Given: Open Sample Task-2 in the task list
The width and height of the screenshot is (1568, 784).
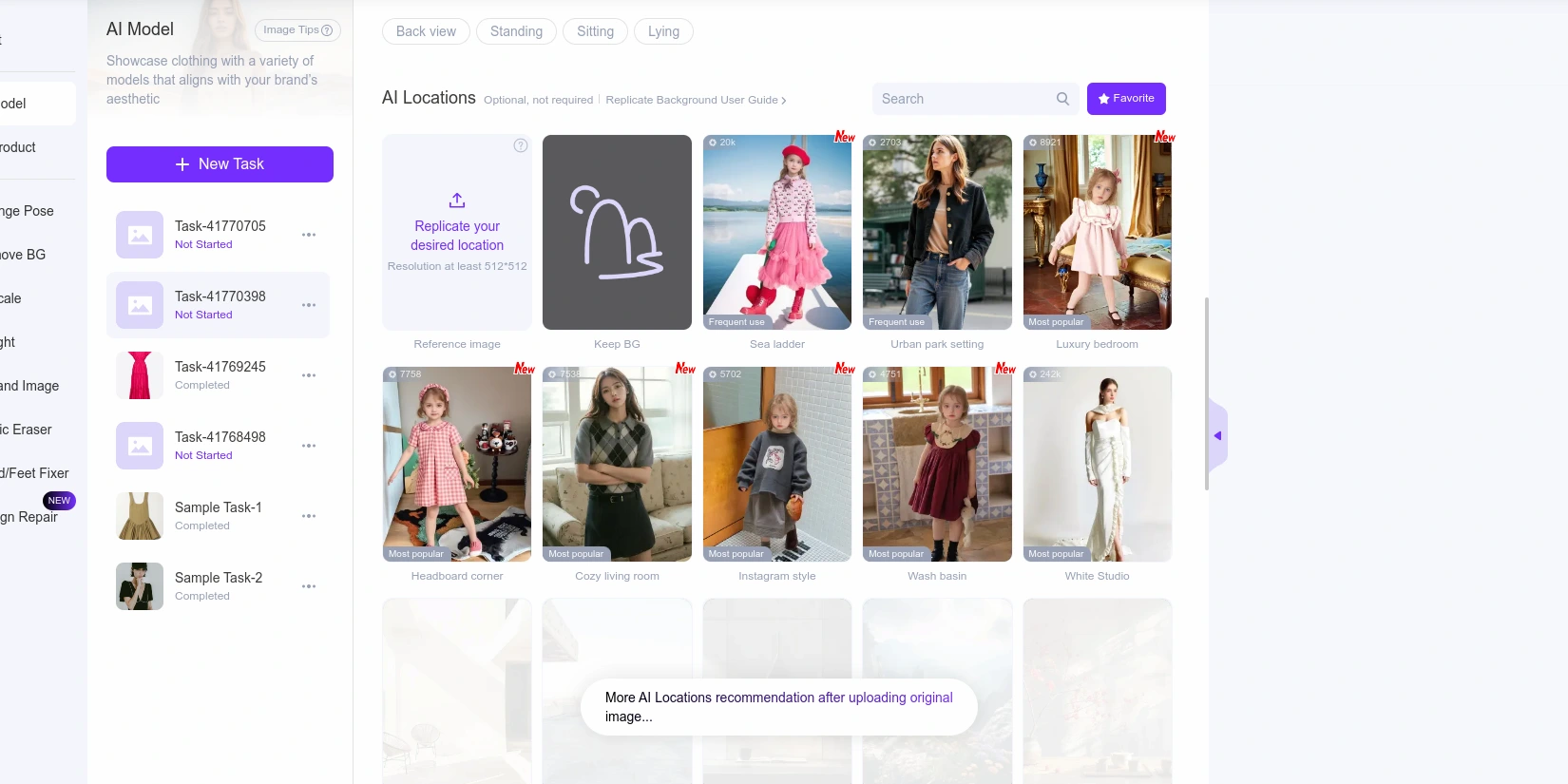Looking at the screenshot, I should (x=218, y=586).
